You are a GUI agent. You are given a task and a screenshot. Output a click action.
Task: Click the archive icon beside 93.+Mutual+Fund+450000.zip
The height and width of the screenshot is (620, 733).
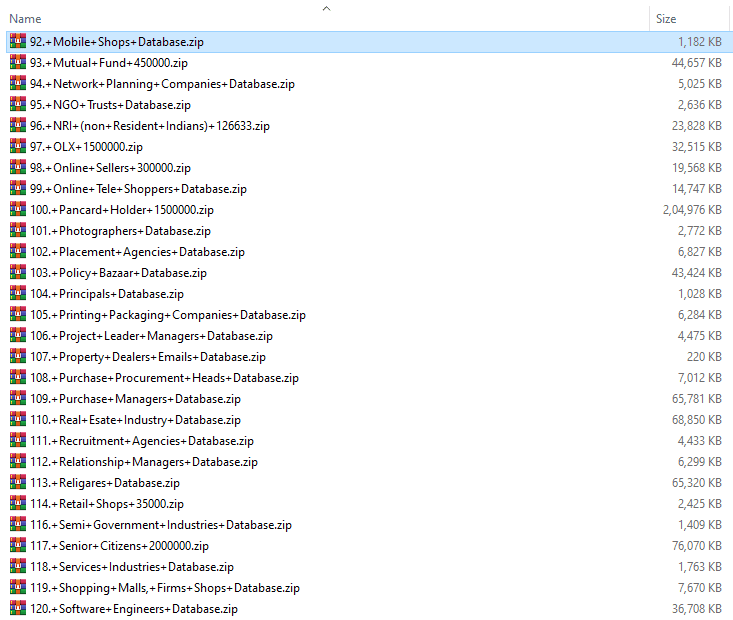(x=18, y=62)
